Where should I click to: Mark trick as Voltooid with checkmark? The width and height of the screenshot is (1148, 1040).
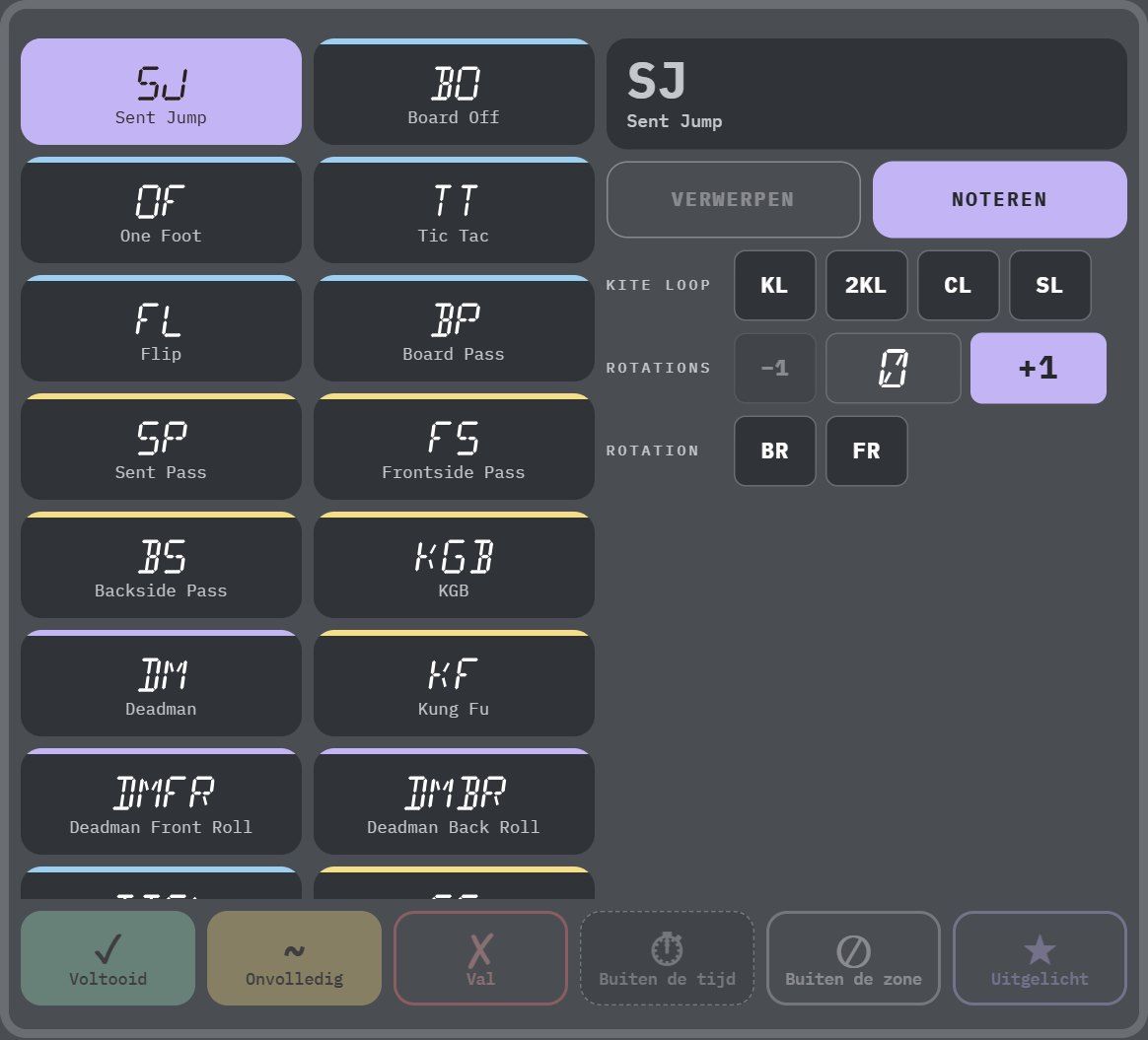108,958
